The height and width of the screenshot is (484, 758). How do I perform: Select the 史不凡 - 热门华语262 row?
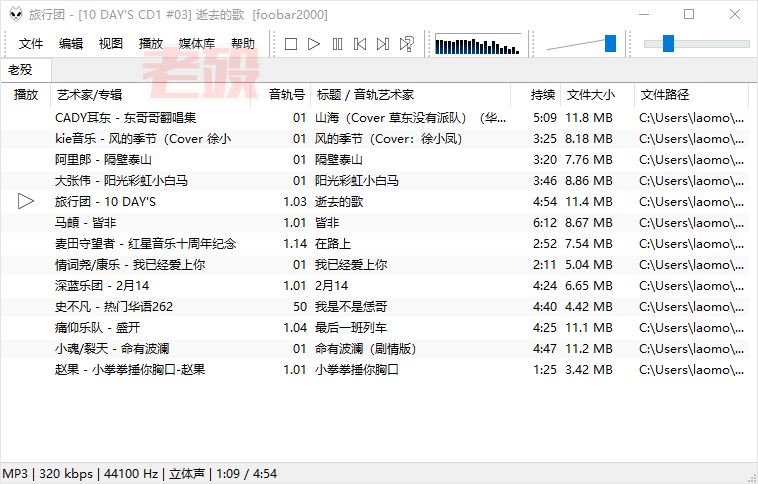point(375,307)
